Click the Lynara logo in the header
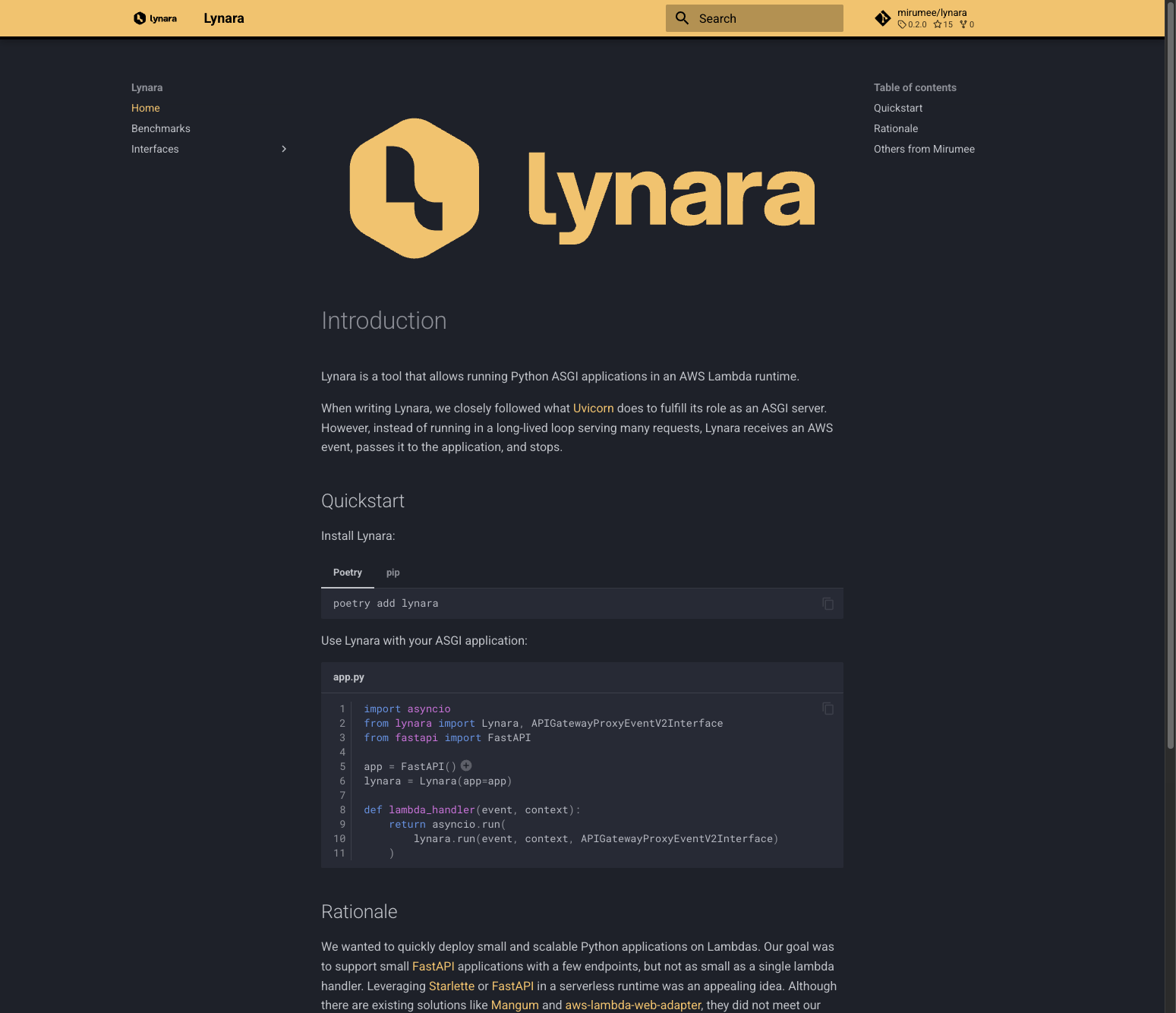Viewport: 1176px width, 1013px height. click(155, 18)
